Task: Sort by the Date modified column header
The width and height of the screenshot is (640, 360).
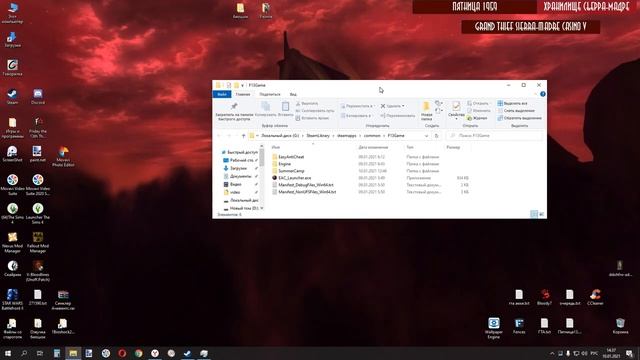Action: (x=373, y=147)
